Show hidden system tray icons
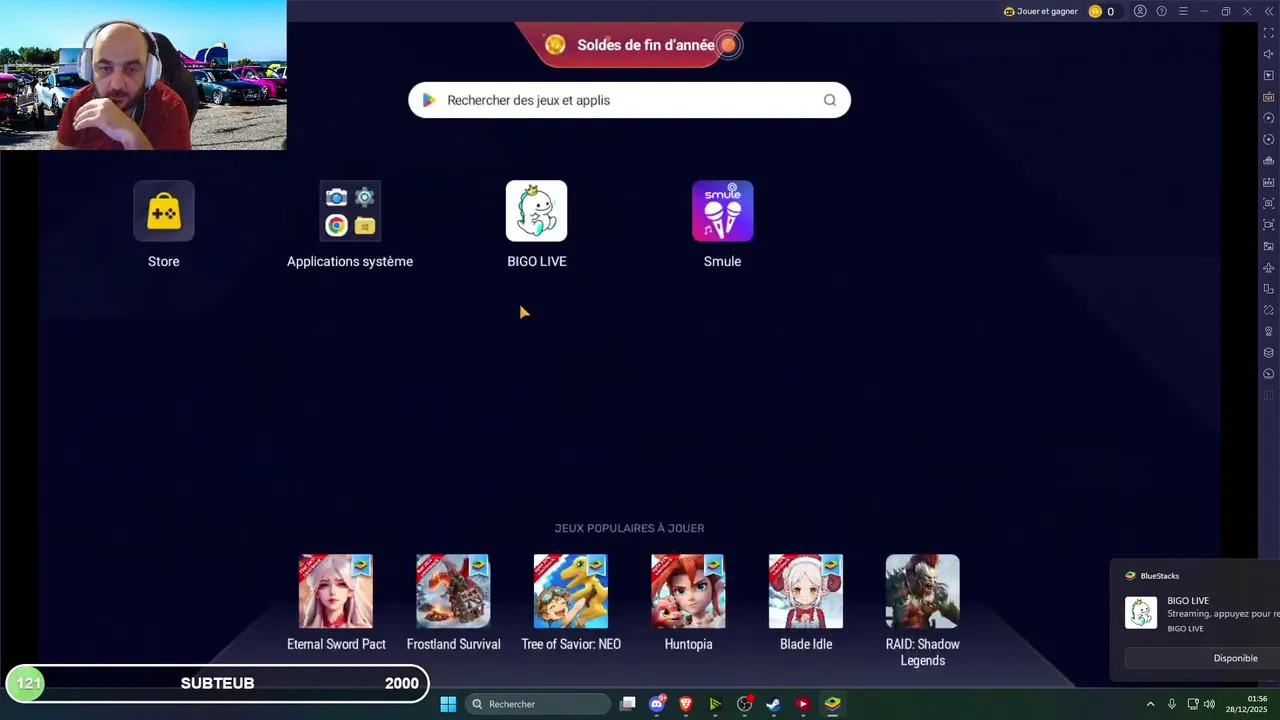 (1150, 704)
